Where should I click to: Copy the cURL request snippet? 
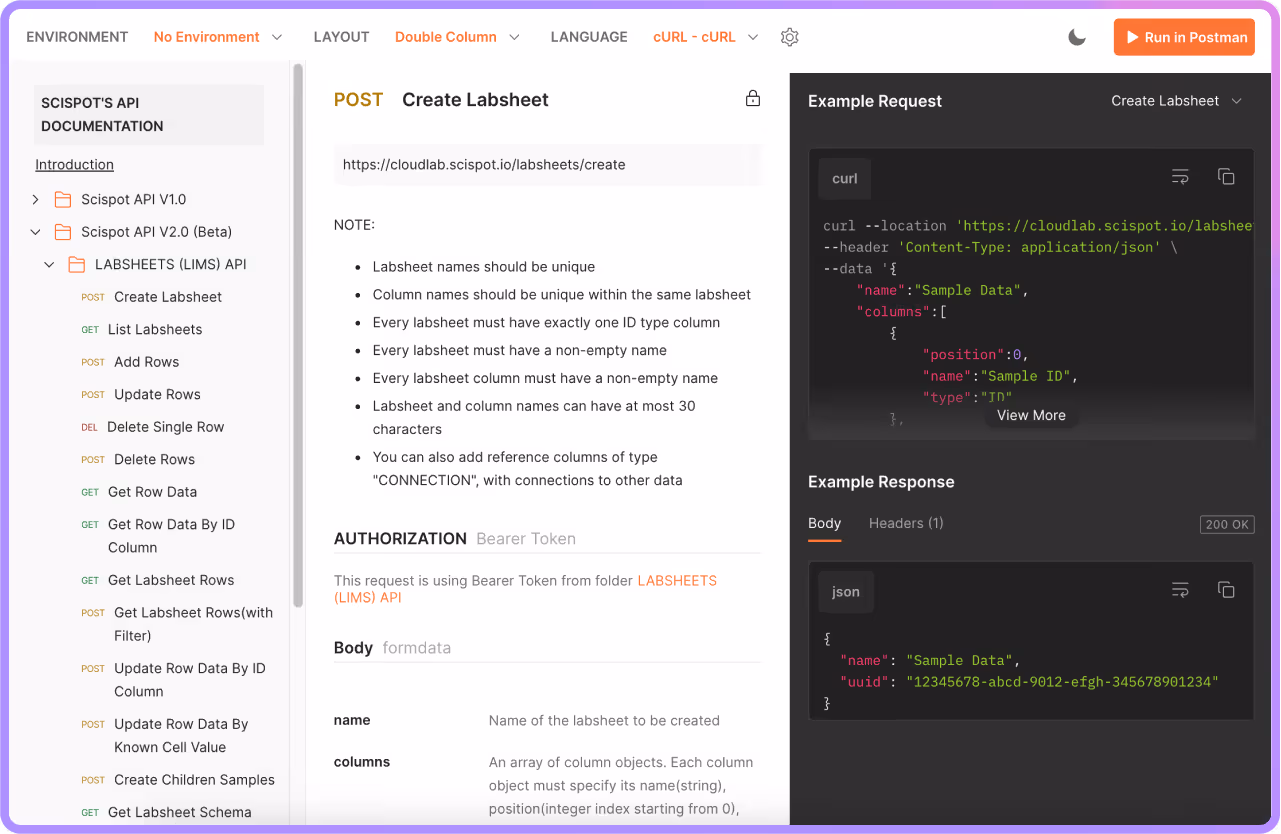click(1226, 176)
